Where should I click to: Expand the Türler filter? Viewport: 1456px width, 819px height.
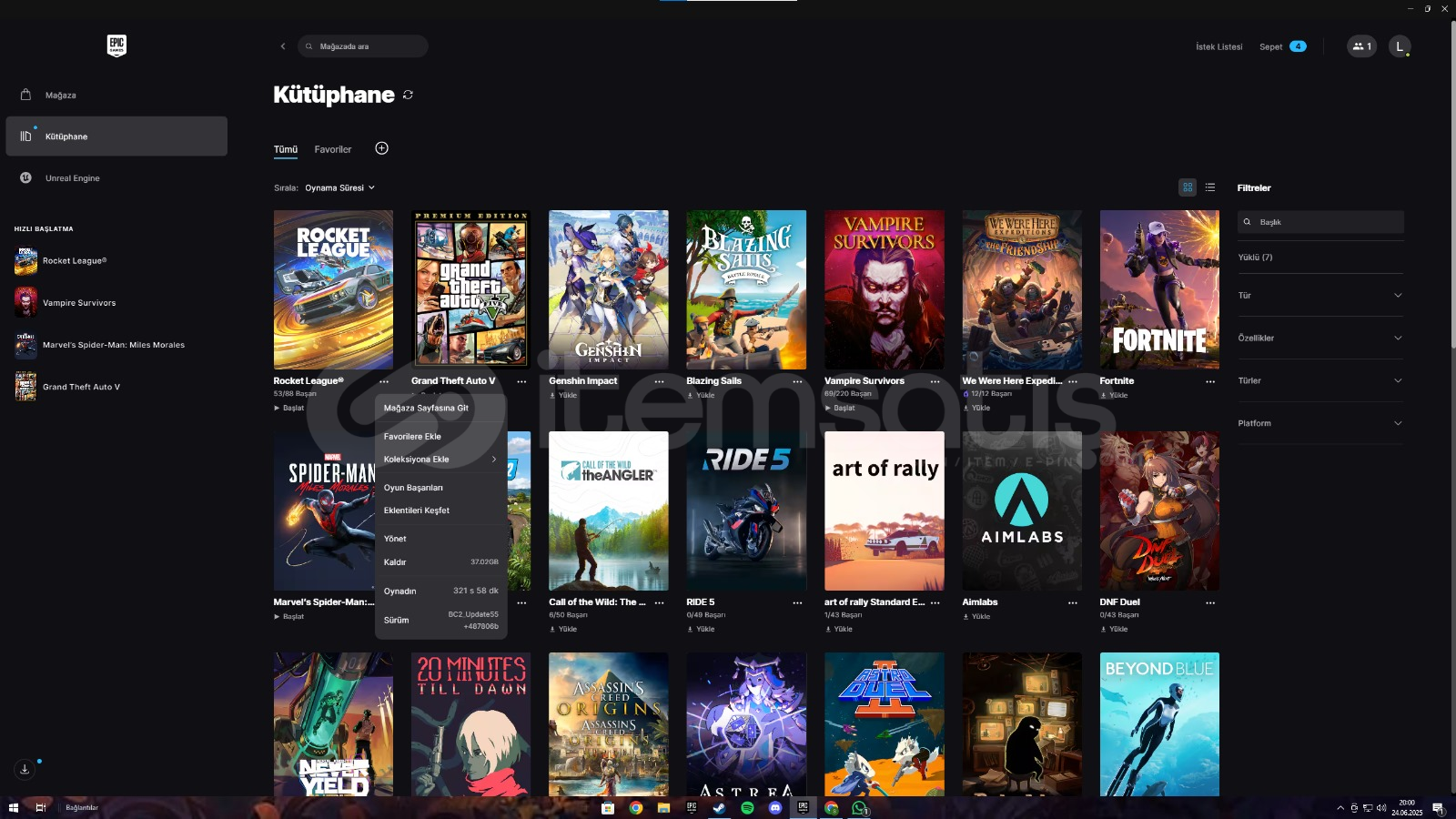(x=1320, y=380)
